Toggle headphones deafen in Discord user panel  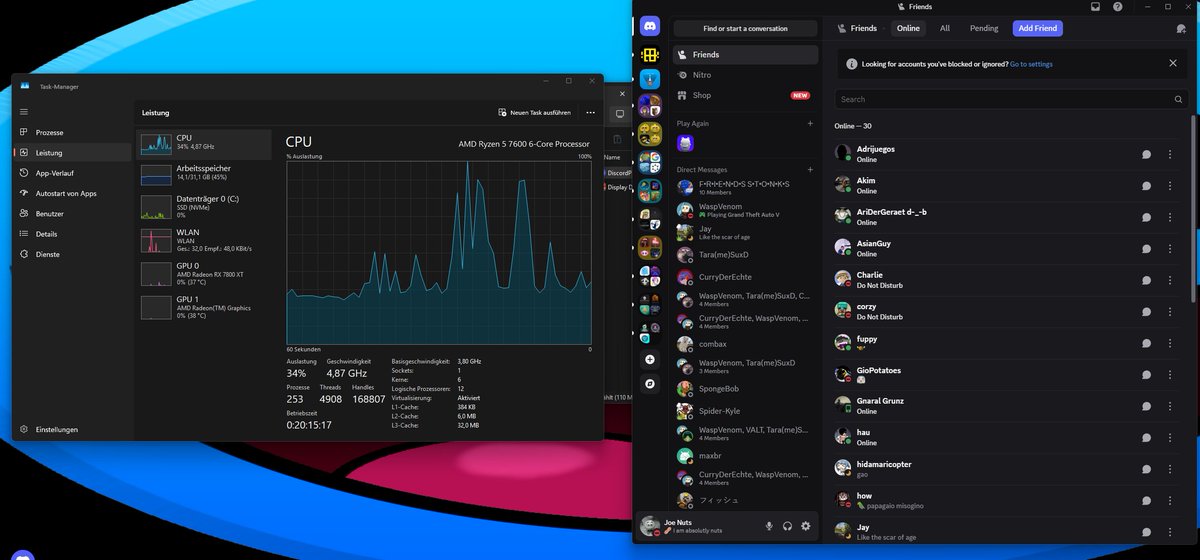(788, 526)
